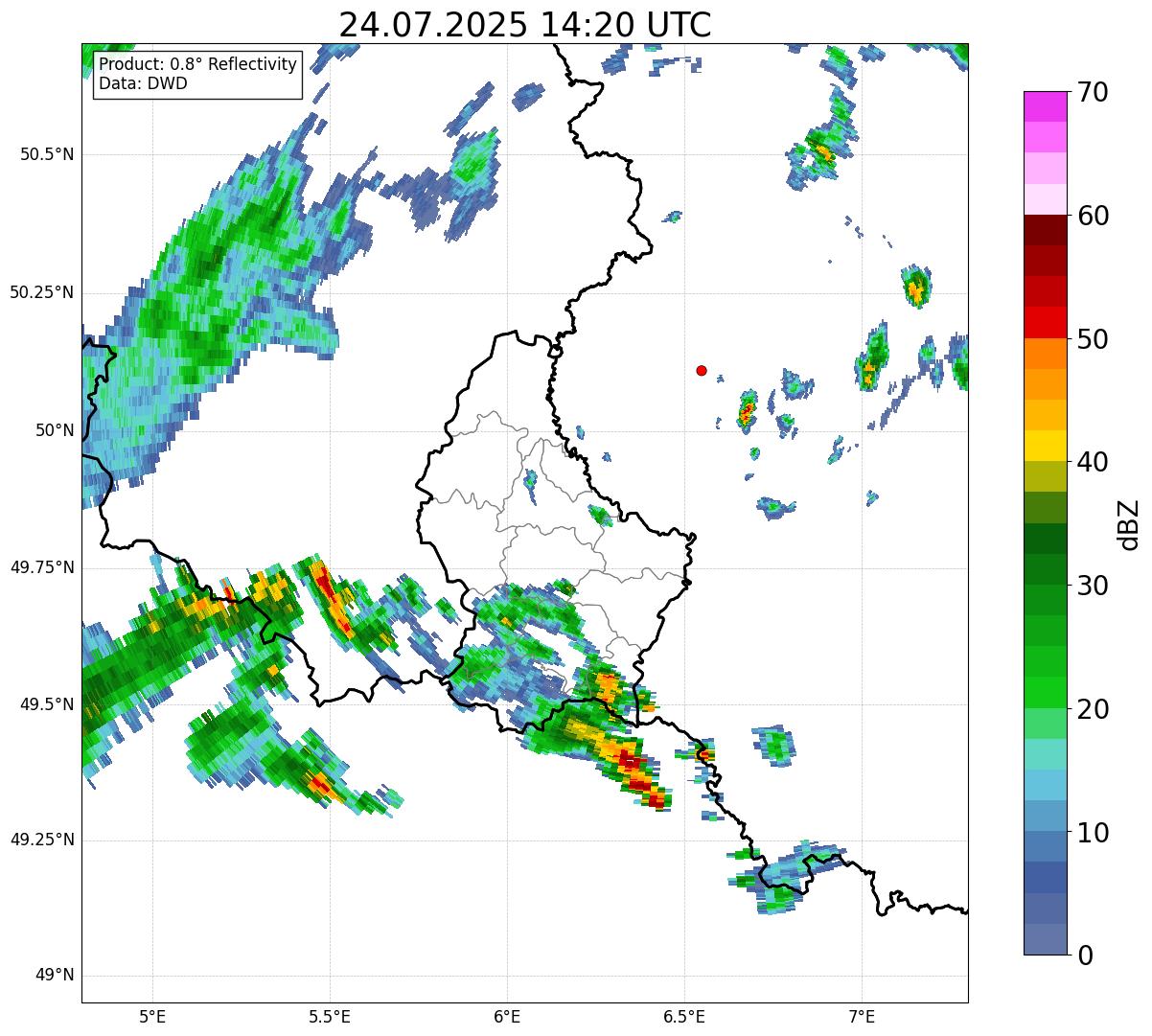Viewport: 1152px width, 1036px height.
Task: Click the title "24.07.2025 14:20 UTC"
Action: click(x=525, y=24)
